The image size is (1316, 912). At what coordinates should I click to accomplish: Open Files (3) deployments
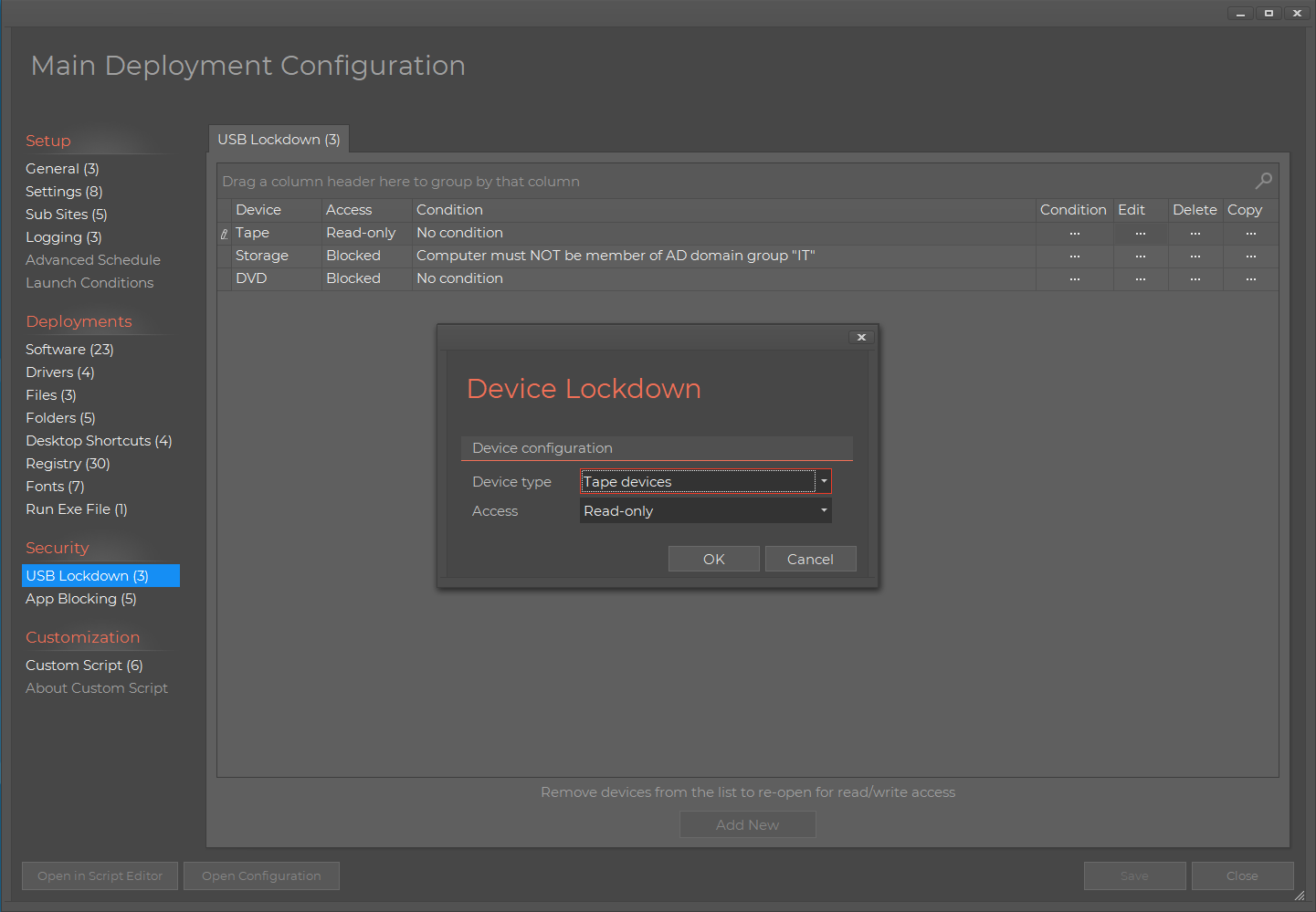click(x=51, y=394)
